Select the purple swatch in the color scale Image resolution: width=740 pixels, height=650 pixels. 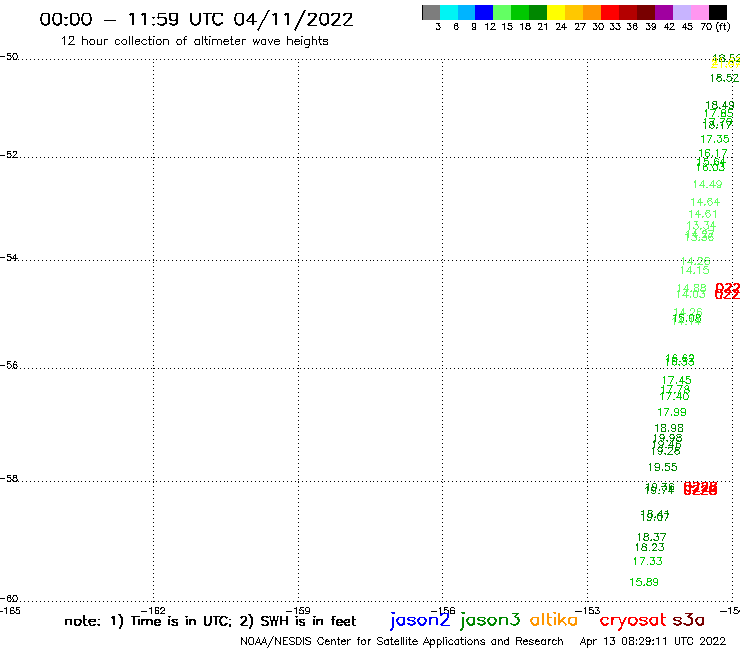tap(664, 12)
